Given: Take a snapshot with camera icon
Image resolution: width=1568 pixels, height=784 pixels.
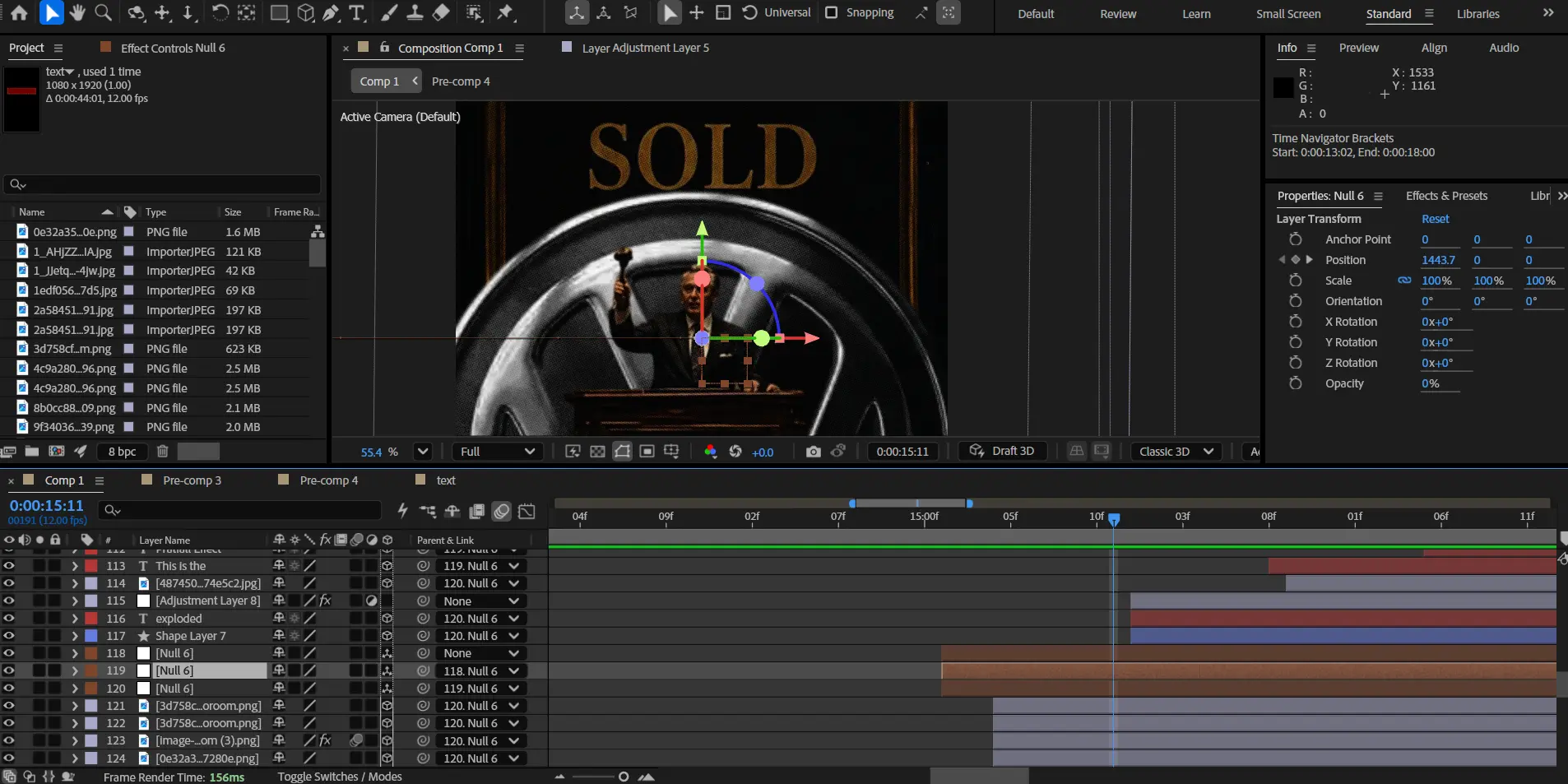Looking at the screenshot, I should [813, 452].
